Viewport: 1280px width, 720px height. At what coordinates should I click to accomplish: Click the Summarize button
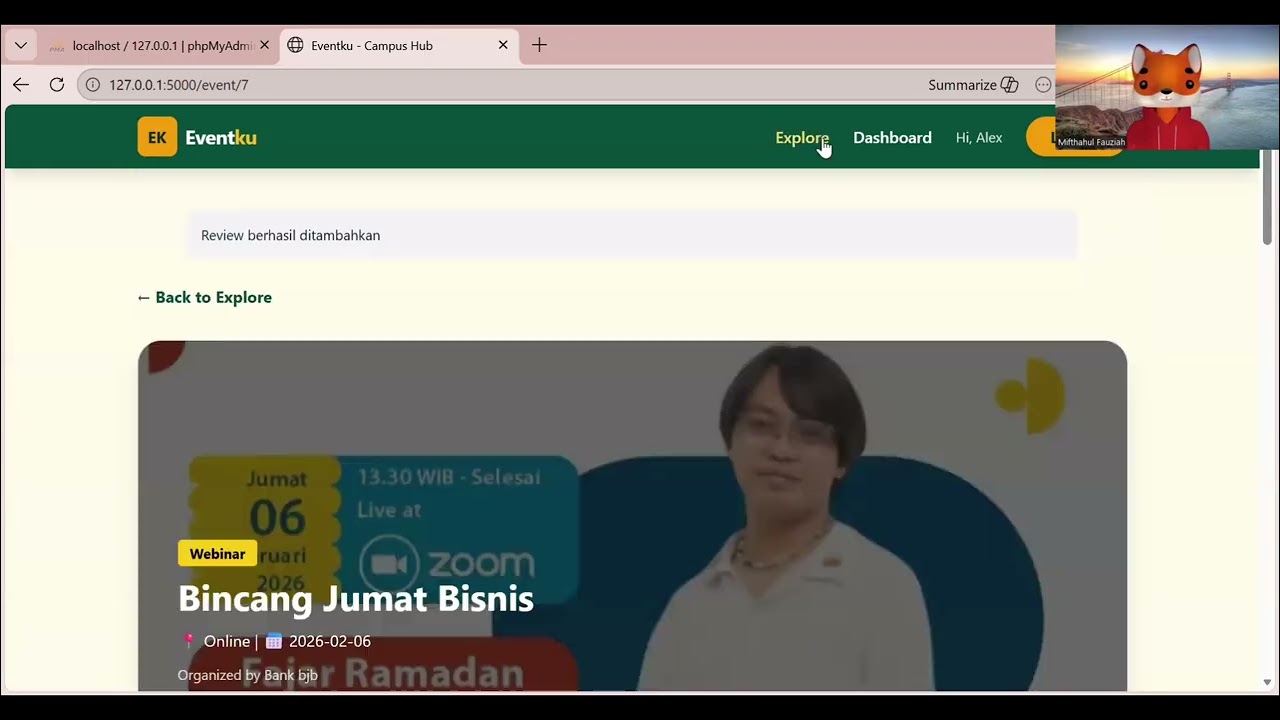[x=973, y=85]
